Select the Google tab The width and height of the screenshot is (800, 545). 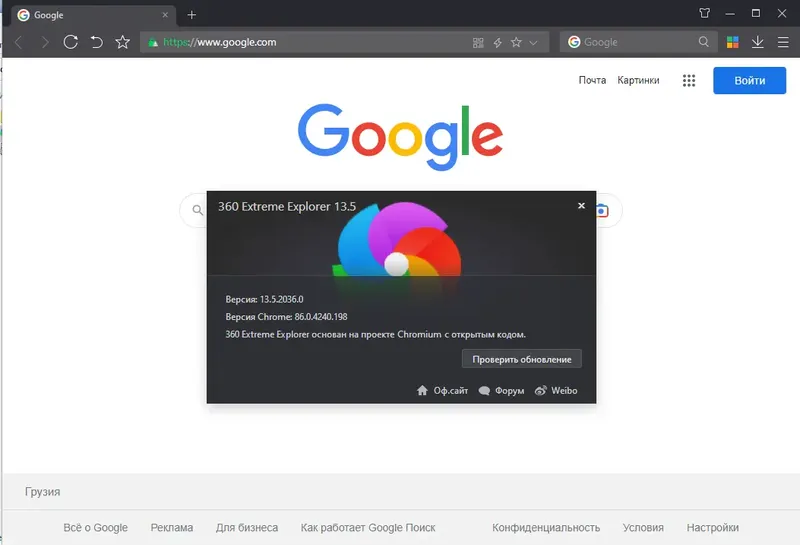click(x=92, y=15)
